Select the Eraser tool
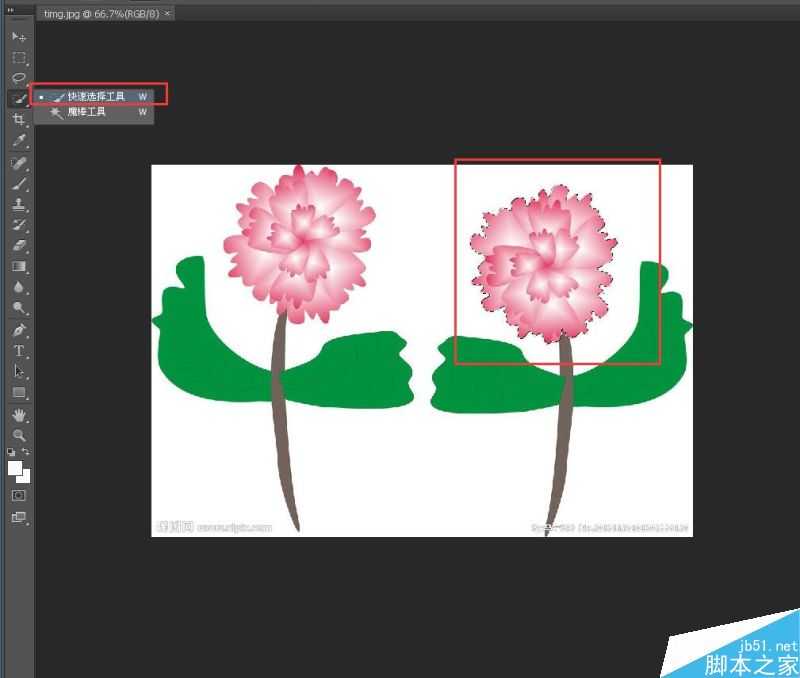The image size is (800, 678). 18,246
